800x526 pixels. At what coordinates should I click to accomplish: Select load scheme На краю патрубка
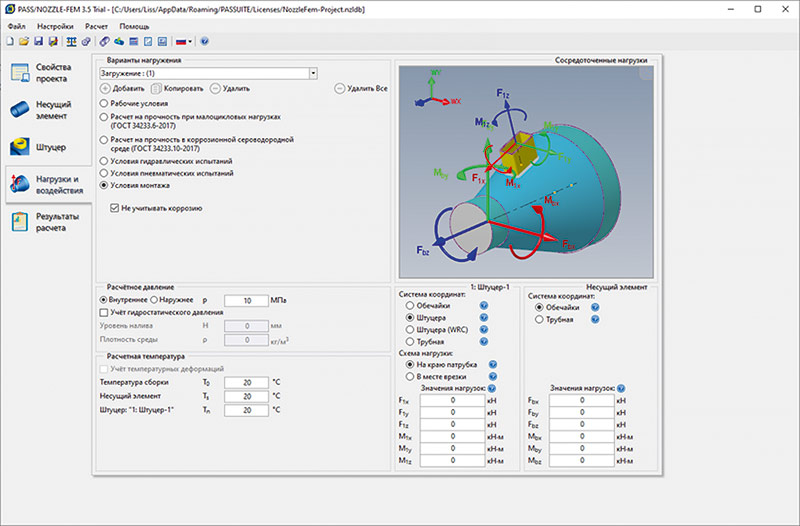point(410,364)
